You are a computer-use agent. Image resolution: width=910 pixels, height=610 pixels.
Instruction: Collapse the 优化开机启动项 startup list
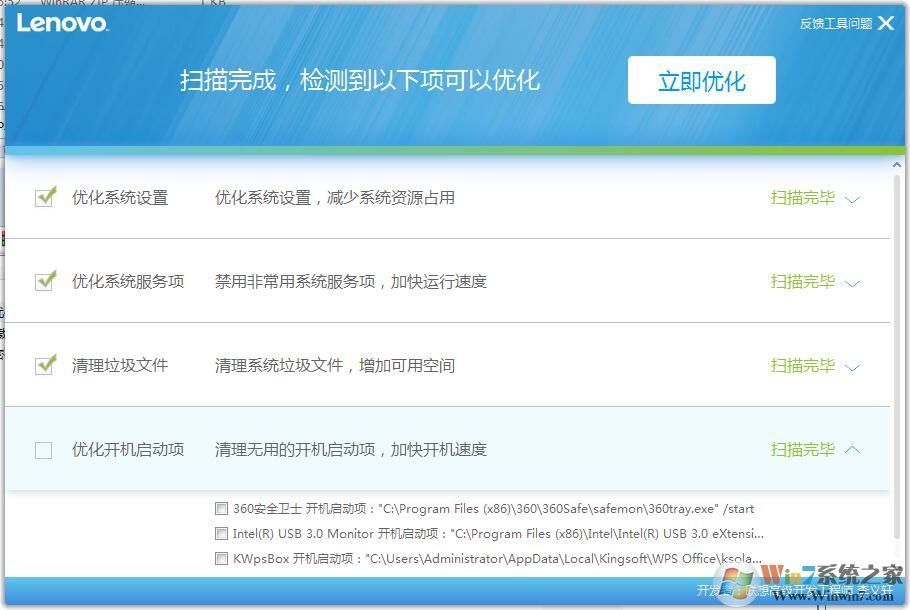tap(852, 450)
